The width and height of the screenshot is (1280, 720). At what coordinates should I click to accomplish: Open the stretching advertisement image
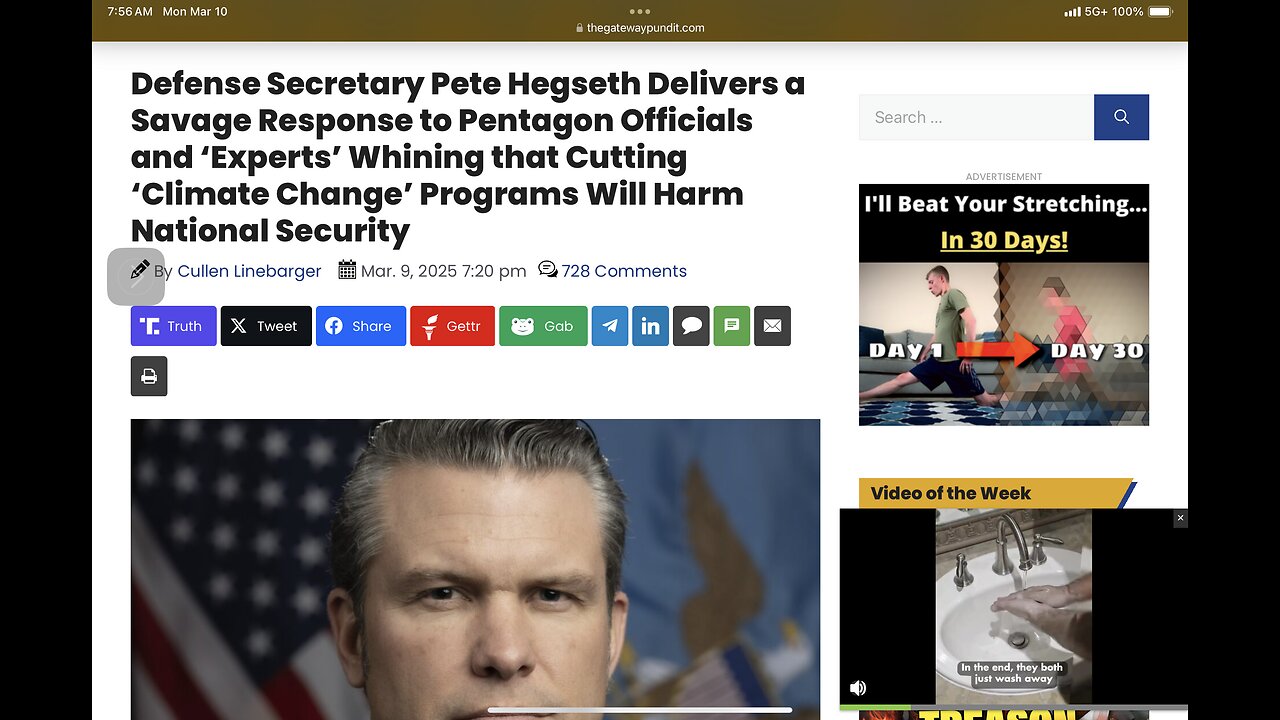click(1004, 305)
